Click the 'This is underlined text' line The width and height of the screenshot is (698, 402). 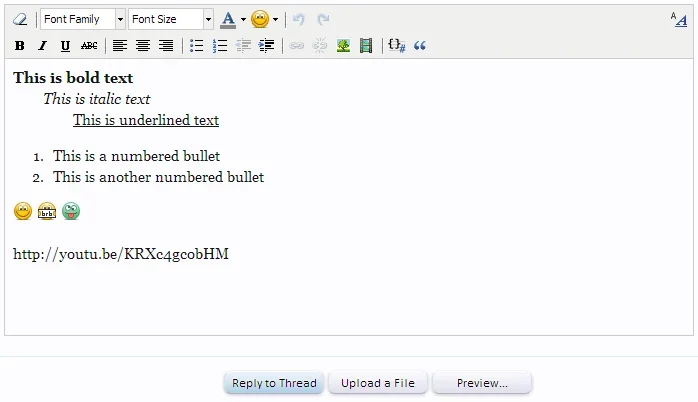click(146, 120)
